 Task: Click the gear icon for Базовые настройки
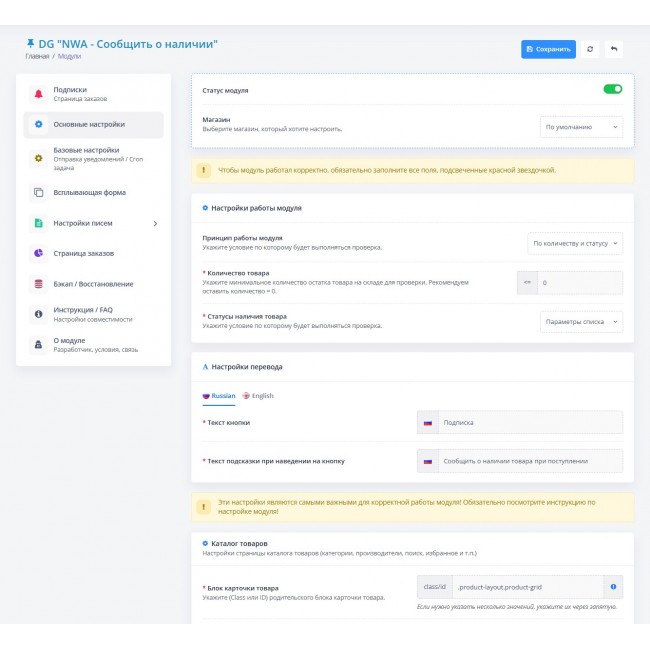[x=39, y=158]
